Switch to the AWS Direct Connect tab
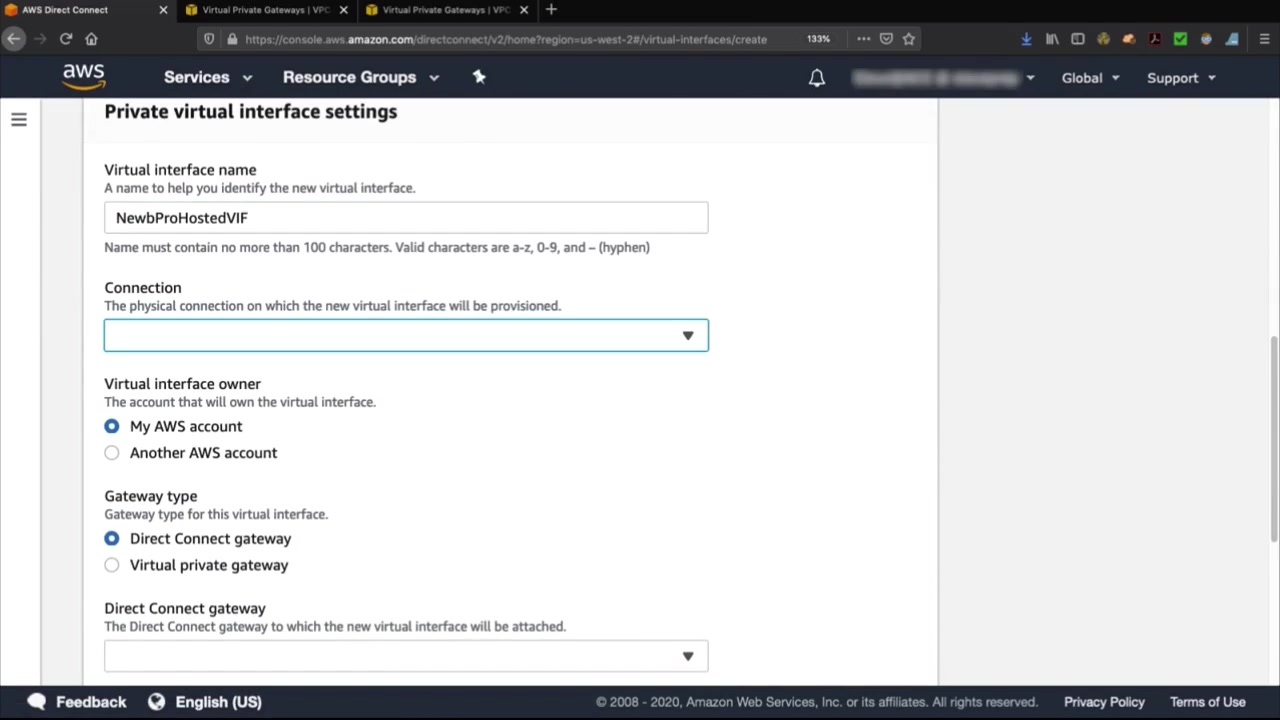Viewport: 1280px width, 720px height. [86, 10]
